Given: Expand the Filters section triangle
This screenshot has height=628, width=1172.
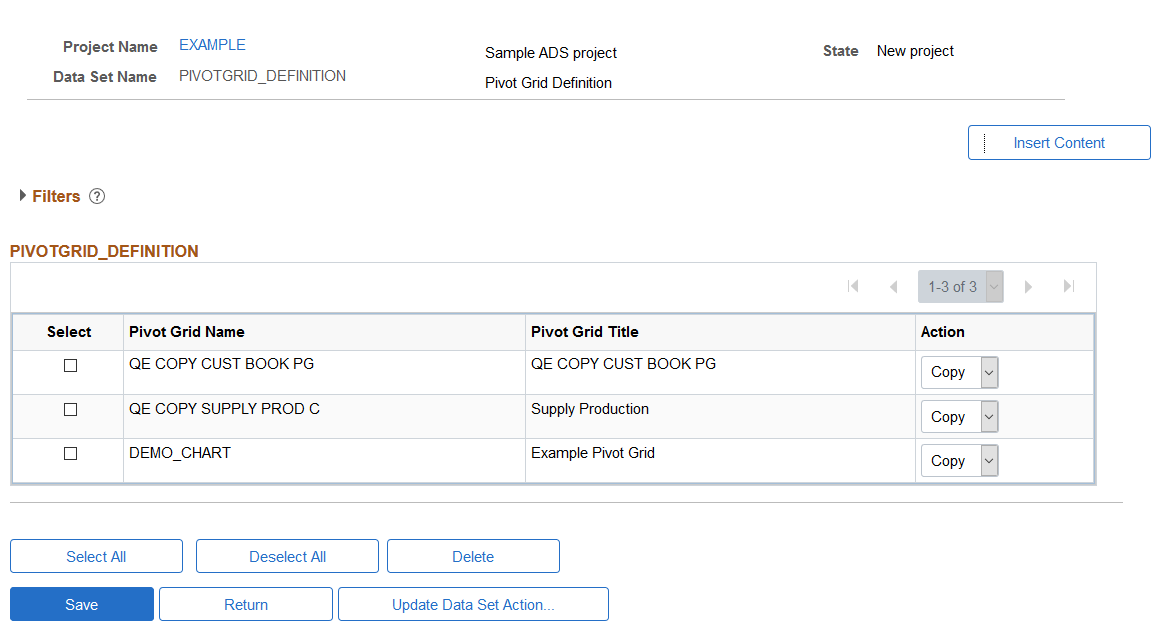Looking at the screenshot, I should coord(22,196).
